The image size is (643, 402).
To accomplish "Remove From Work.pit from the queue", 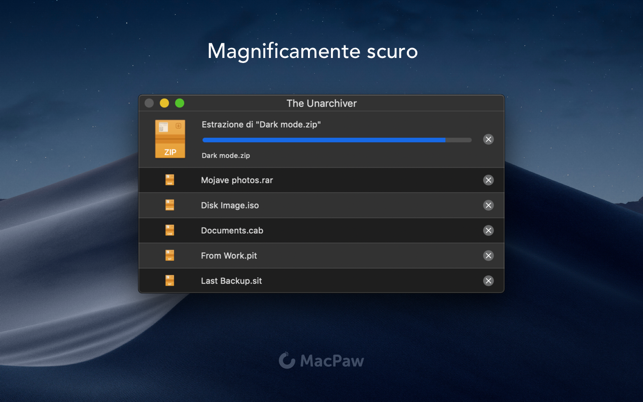I will tap(488, 256).
